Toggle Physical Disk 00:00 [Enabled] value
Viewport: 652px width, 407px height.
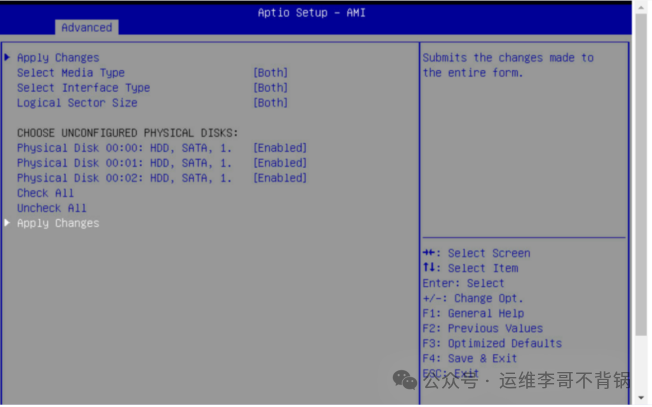(x=280, y=148)
